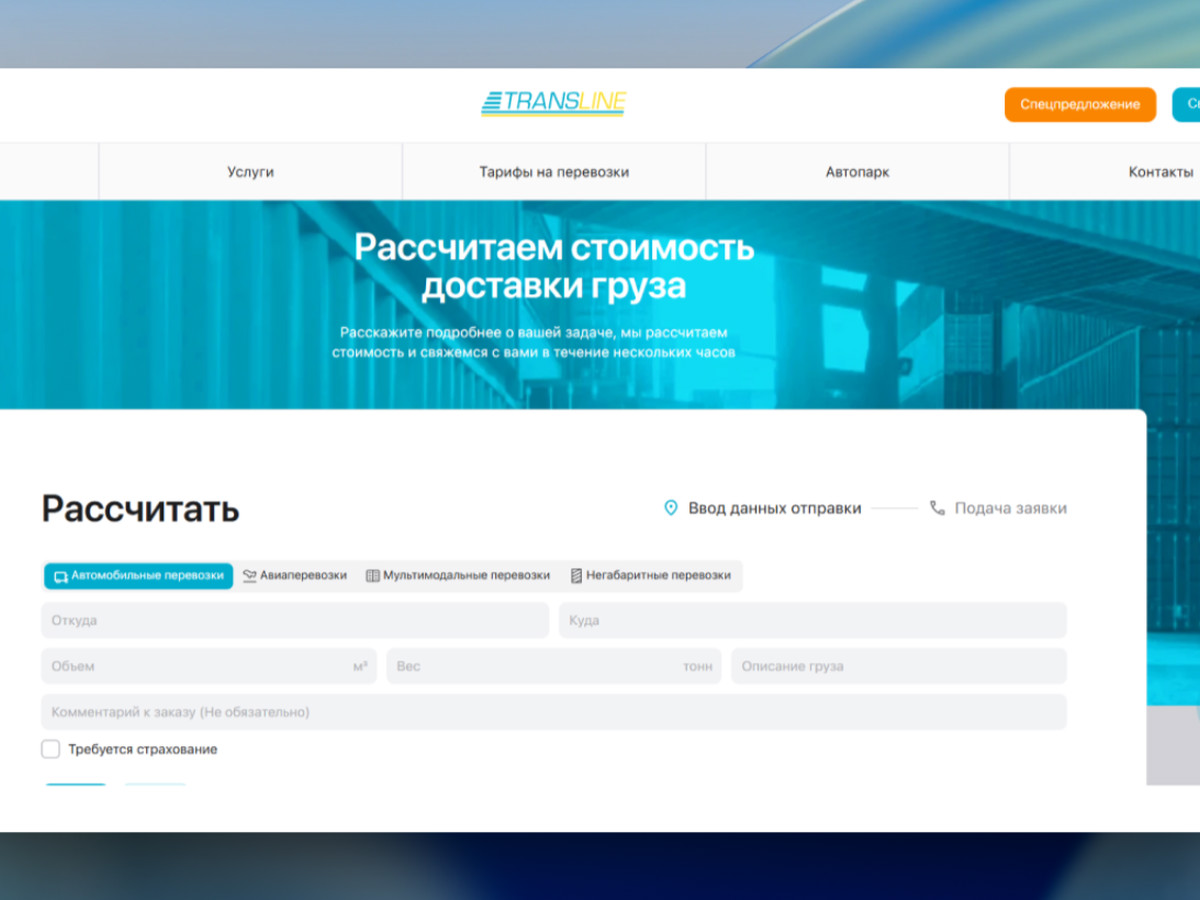
Task: Click the icon beside Мультимодальные перевозки
Action: coord(373,576)
